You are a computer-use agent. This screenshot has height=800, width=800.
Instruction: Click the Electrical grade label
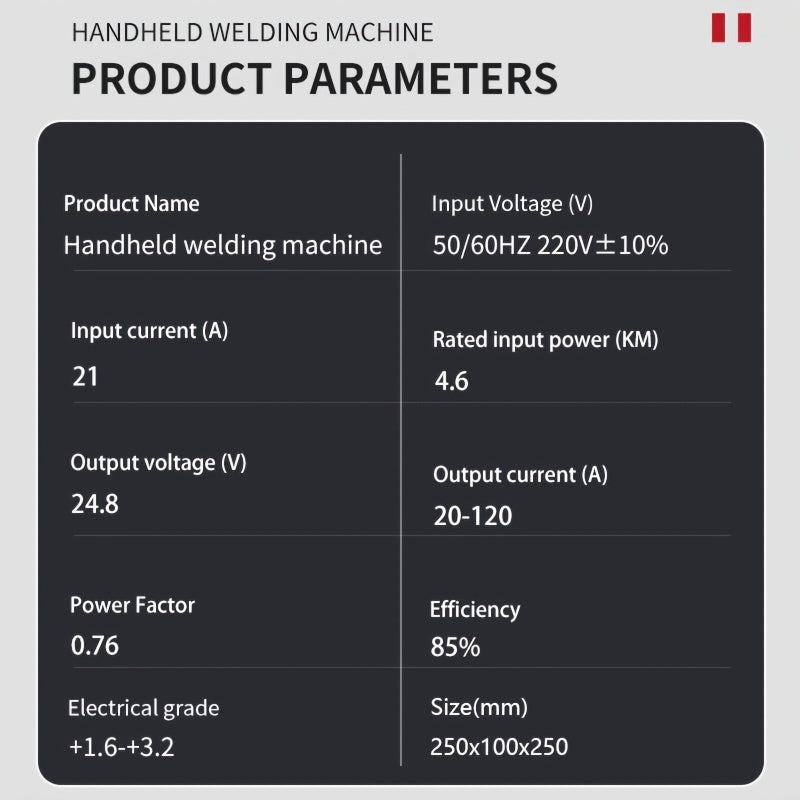tap(143, 709)
